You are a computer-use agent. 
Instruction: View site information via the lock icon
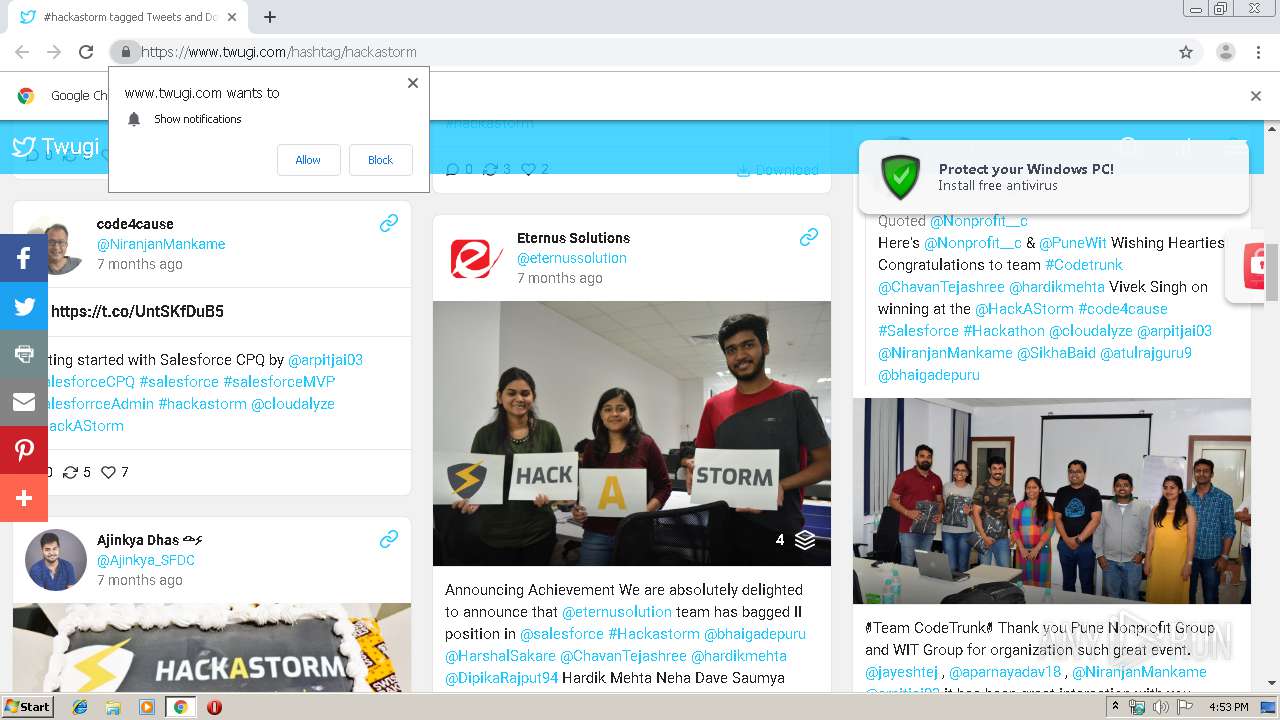[x=125, y=52]
